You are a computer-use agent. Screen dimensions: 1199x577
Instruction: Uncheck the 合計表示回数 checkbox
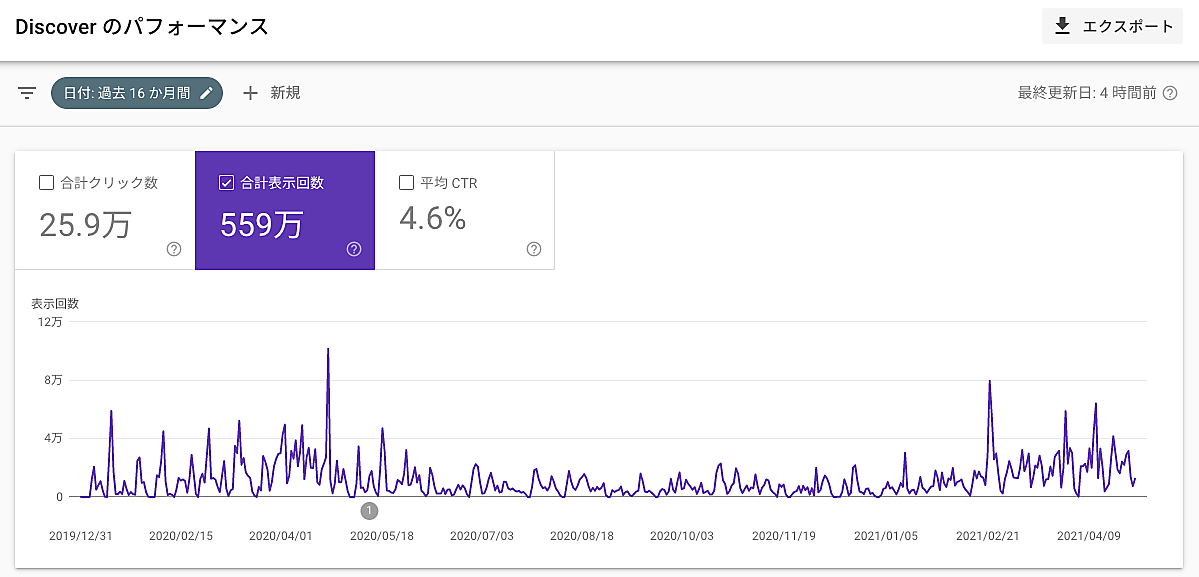tap(226, 183)
